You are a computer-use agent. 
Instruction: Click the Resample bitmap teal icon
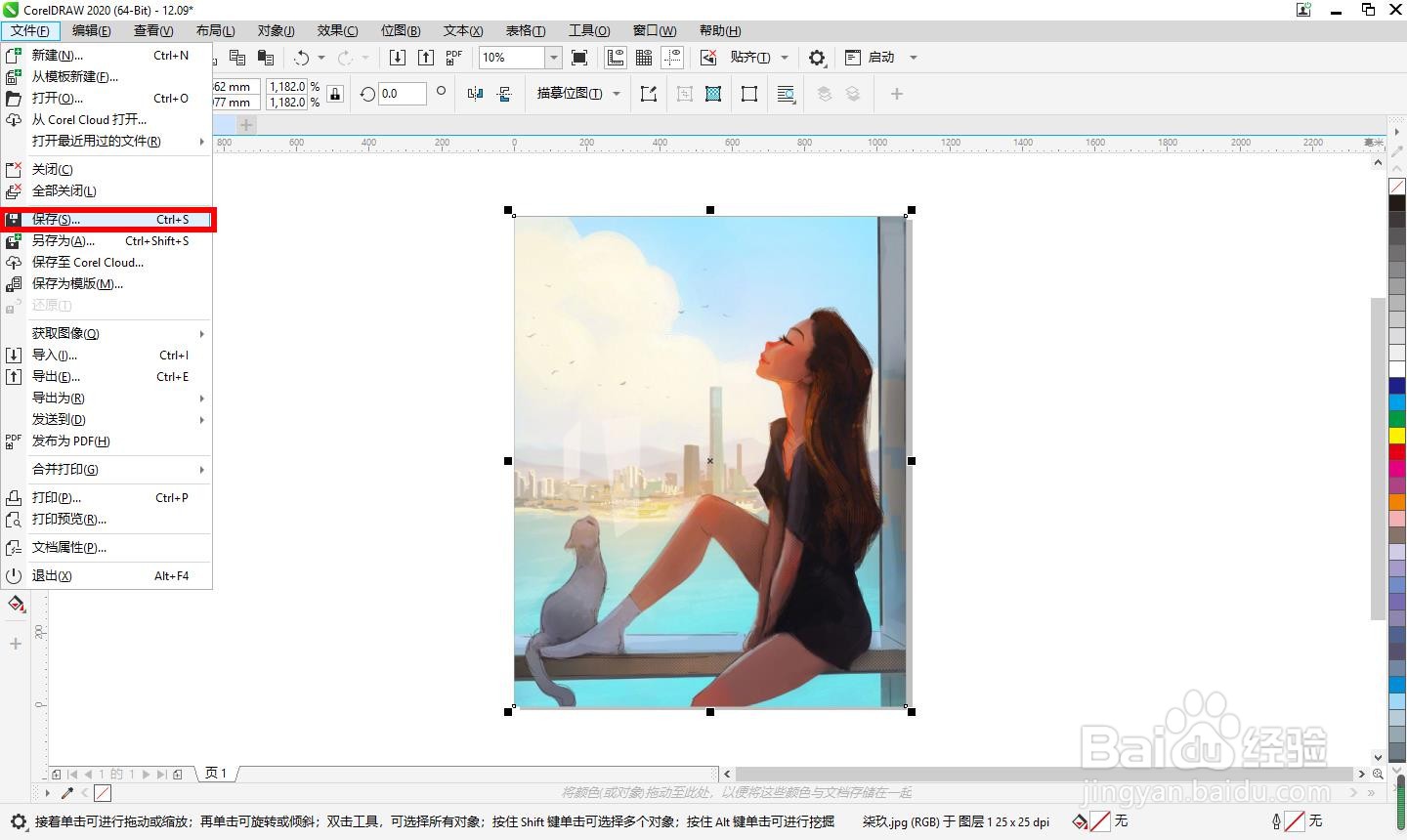713,94
